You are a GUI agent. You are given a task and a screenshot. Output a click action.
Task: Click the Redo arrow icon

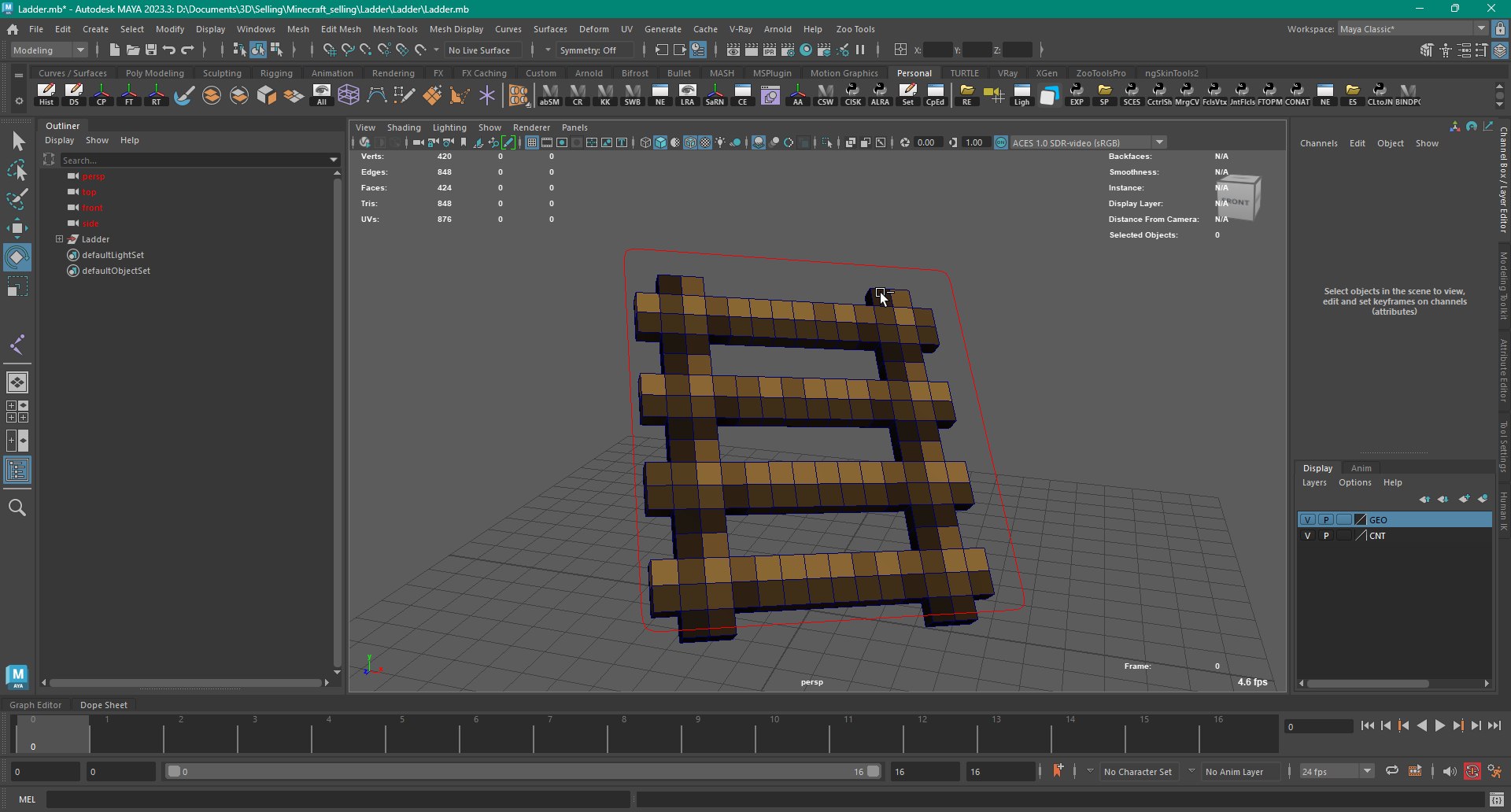pyautogui.click(x=187, y=50)
